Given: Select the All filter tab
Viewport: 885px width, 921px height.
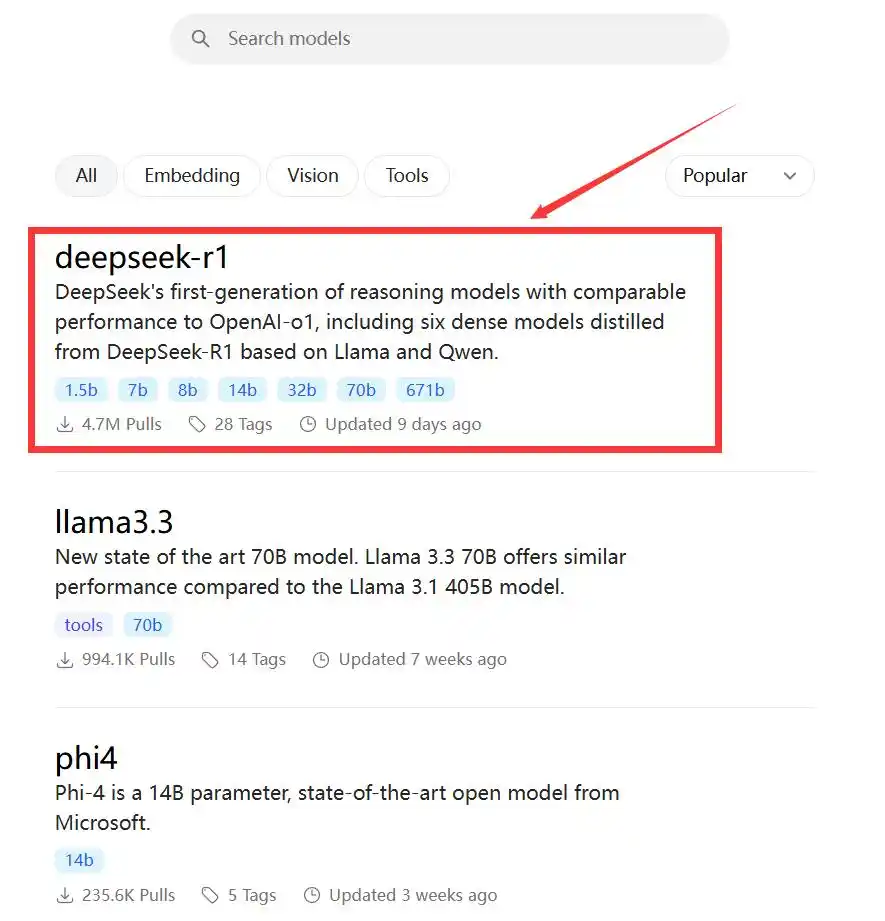Looking at the screenshot, I should tap(86, 176).
